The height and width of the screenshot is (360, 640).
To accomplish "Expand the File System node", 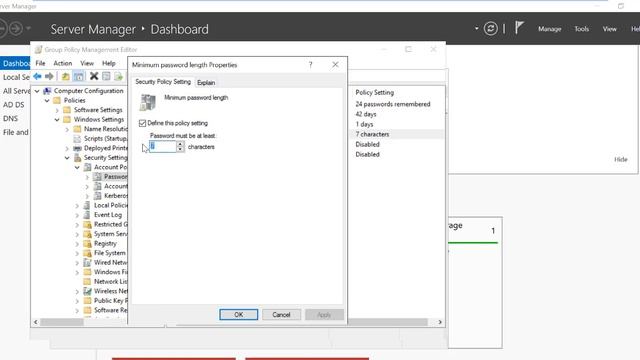I will click(77, 253).
